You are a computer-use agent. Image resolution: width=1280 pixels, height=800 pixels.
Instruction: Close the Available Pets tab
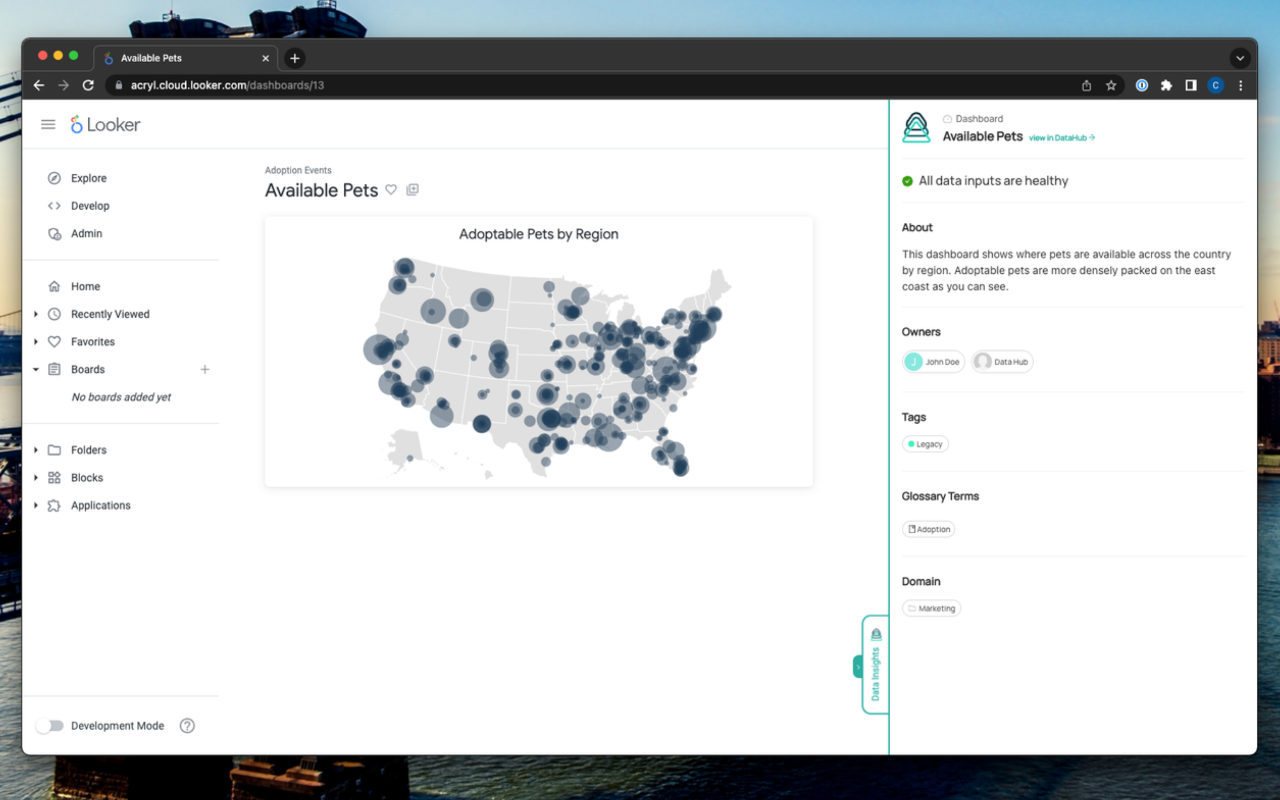point(266,58)
